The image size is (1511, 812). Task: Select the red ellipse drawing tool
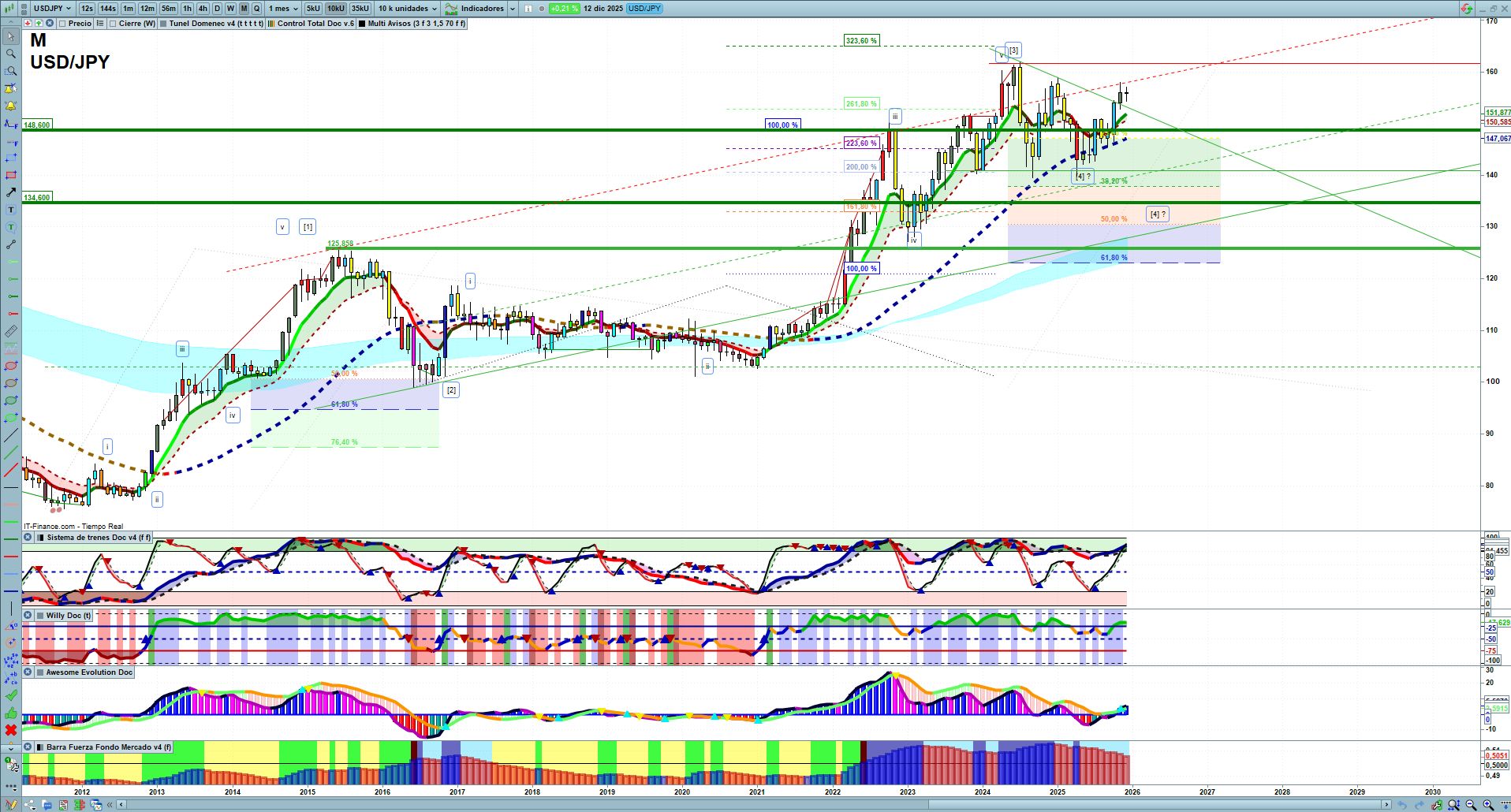click(11, 366)
